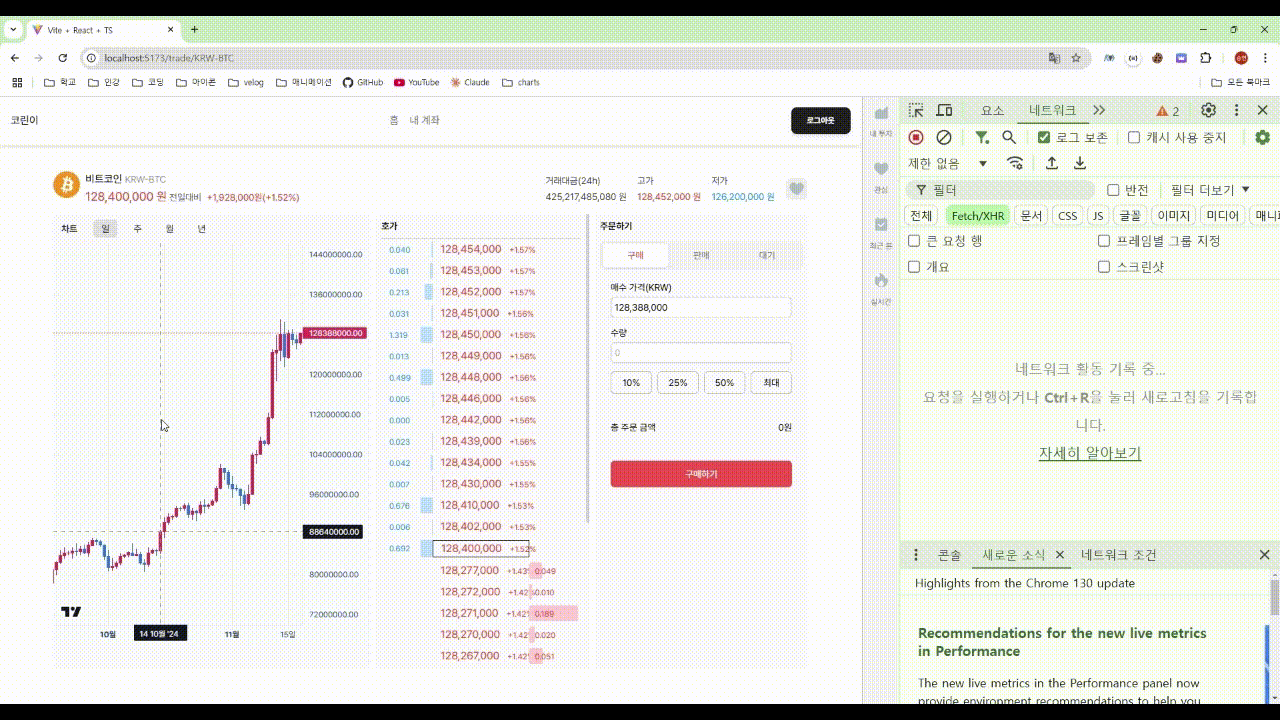
Task: Click the translate page icon in address bar
Action: [x=1054, y=58]
